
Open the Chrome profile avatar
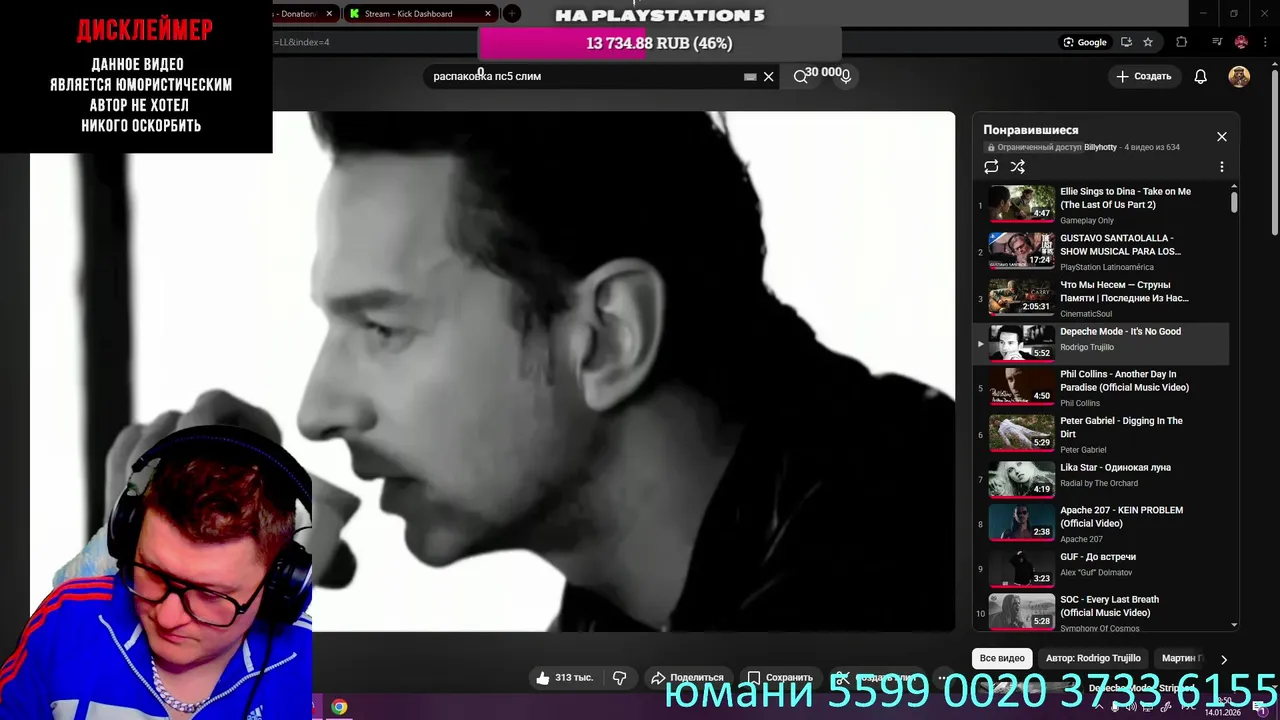1241,42
